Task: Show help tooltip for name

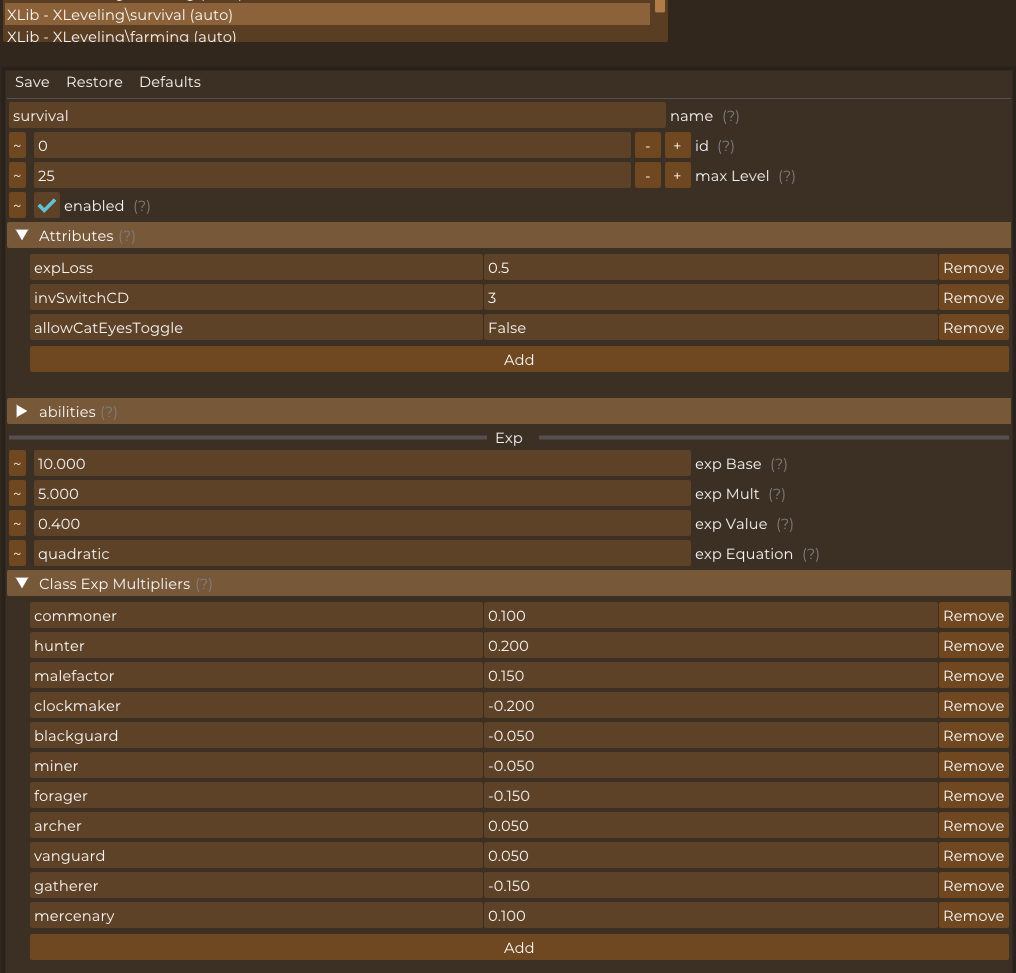Action: coord(731,116)
